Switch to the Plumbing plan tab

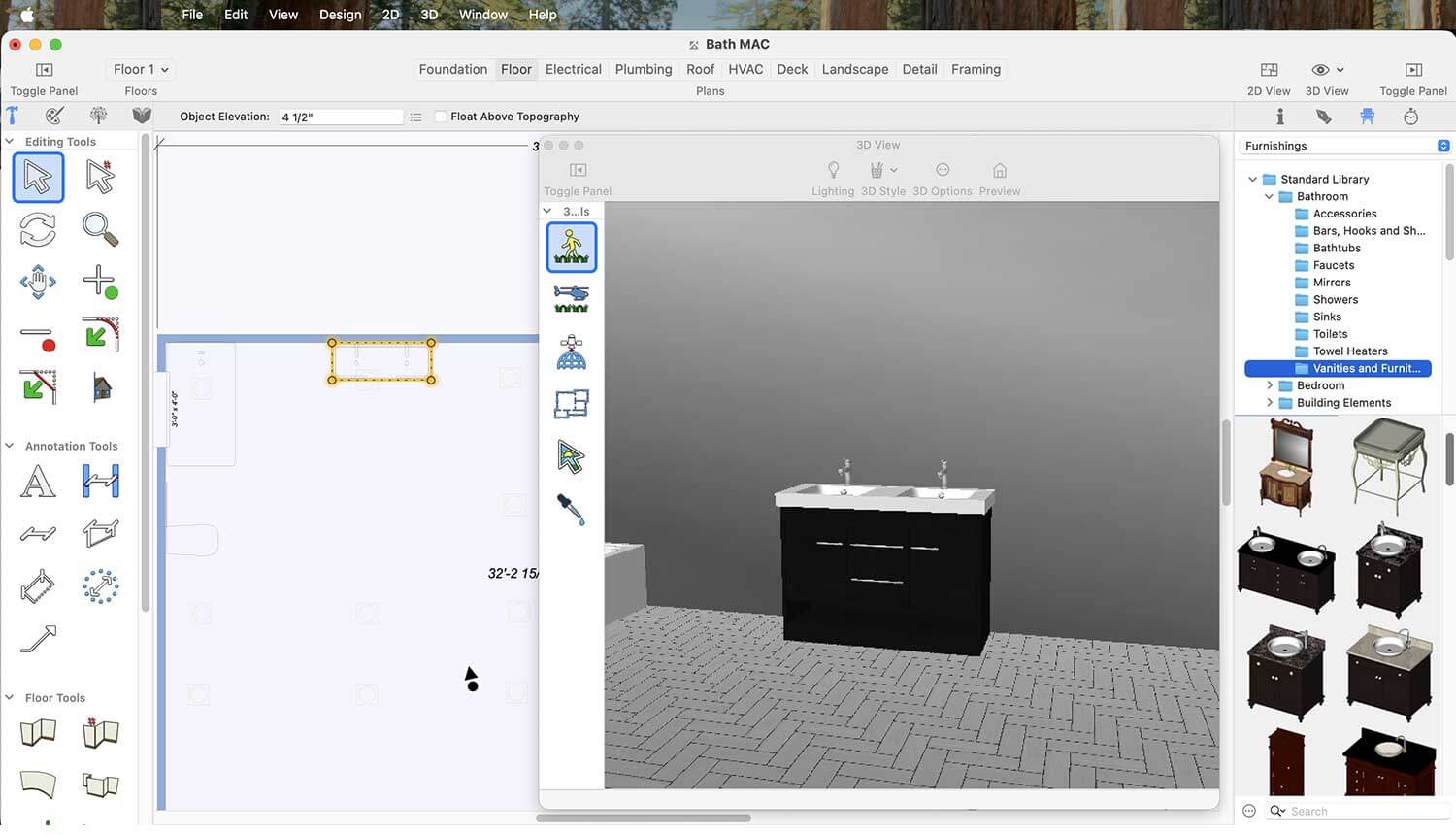(643, 70)
